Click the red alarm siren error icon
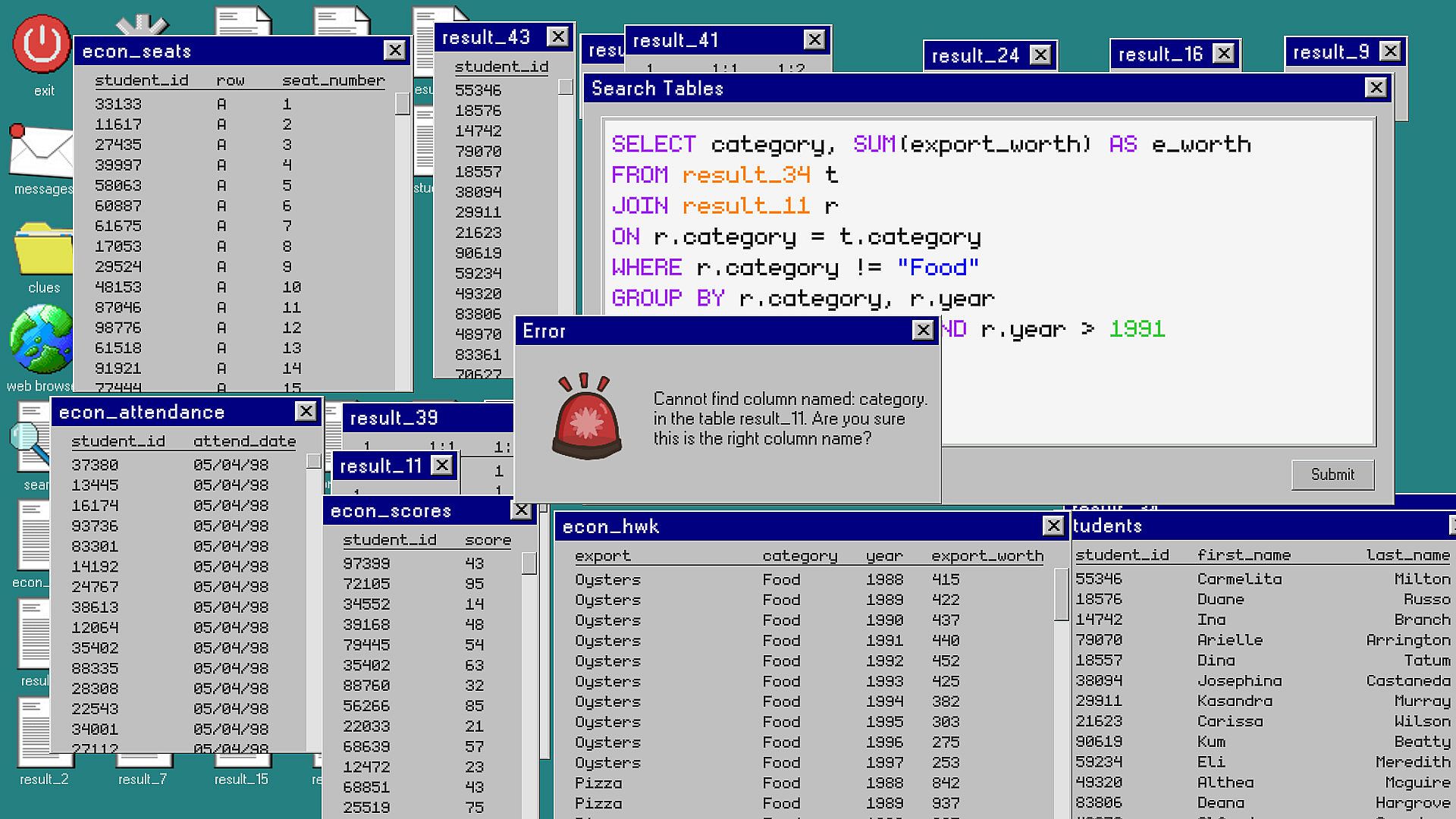The width and height of the screenshot is (1456, 819). click(x=586, y=417)
